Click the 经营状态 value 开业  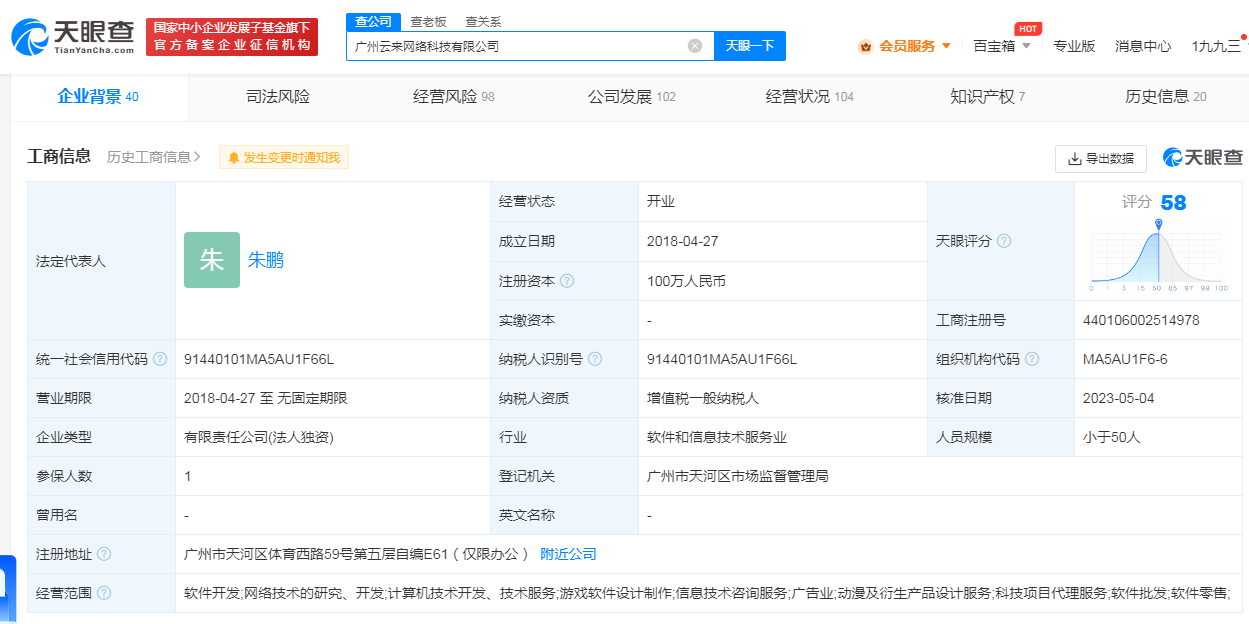tap(661, 201)
